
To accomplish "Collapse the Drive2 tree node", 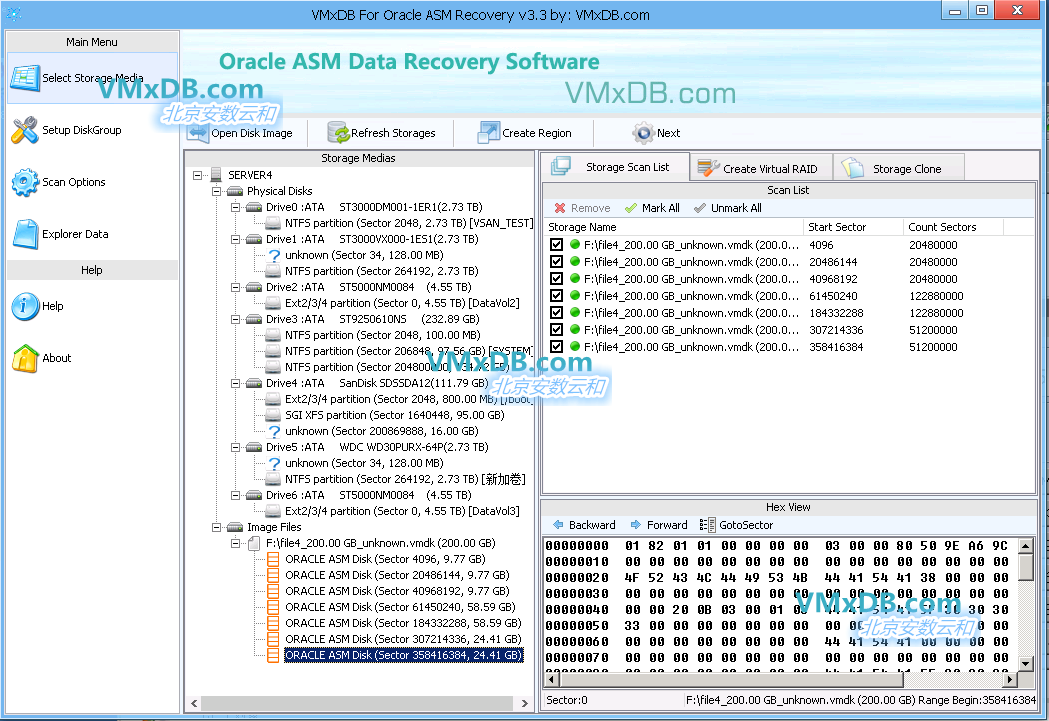I will click(235, 288).
